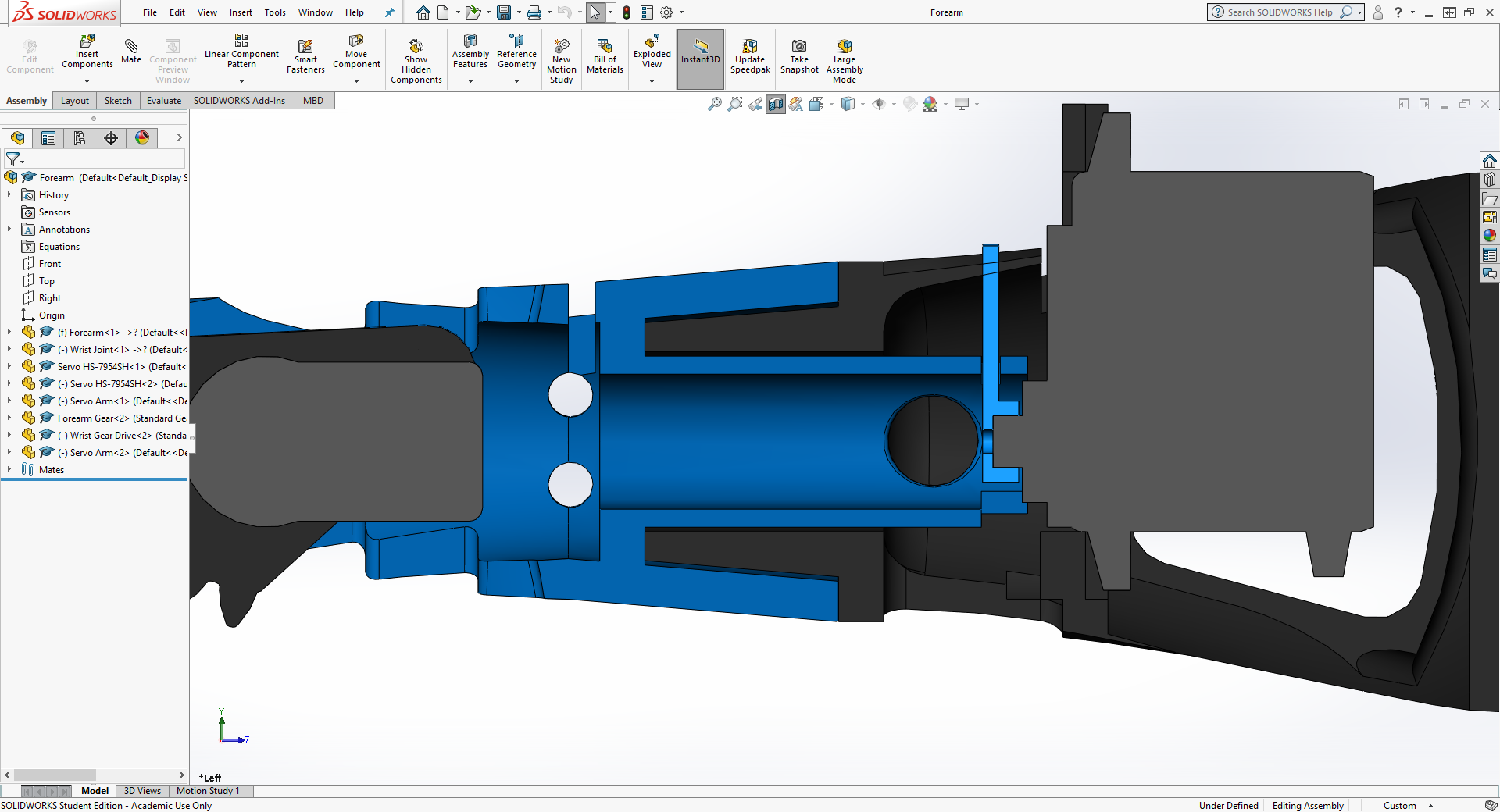Open the Tools menu
Image resolution: width=1500 pixels, height=812 pixels.
(275, 12)
